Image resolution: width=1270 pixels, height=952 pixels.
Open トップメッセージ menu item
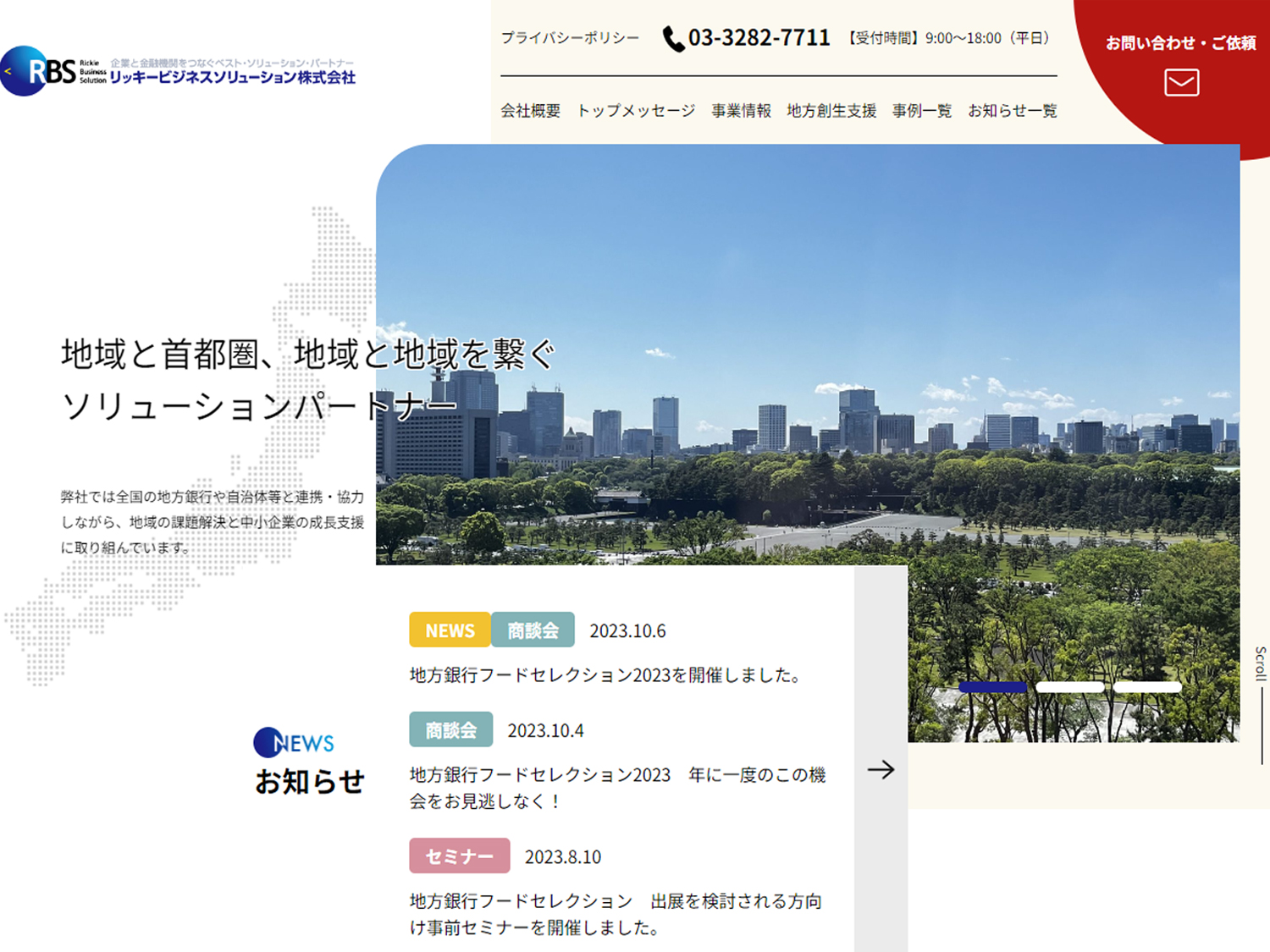point(636,111)
